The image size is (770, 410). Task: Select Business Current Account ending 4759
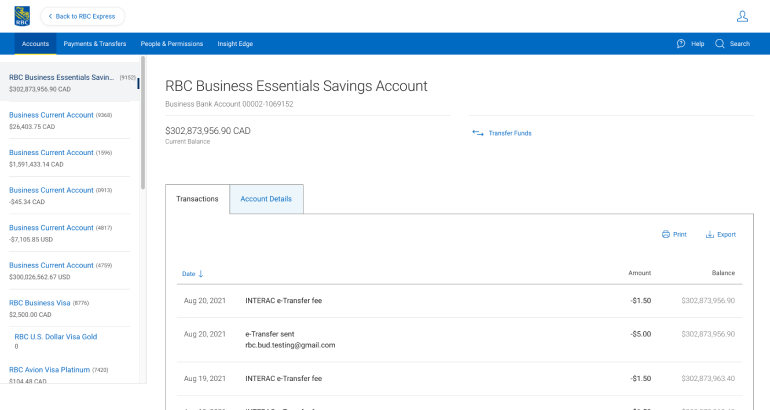pyautogui.click(x=51, y=265)
